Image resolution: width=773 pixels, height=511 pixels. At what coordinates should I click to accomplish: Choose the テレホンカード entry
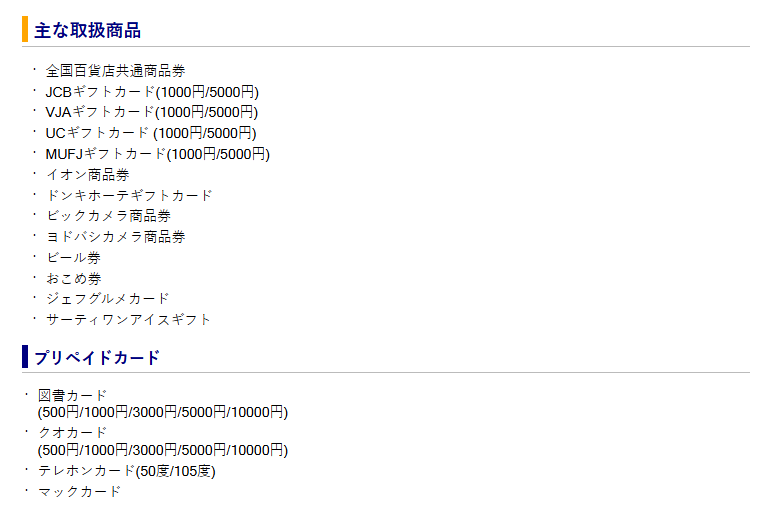click(x=126, y=471)
